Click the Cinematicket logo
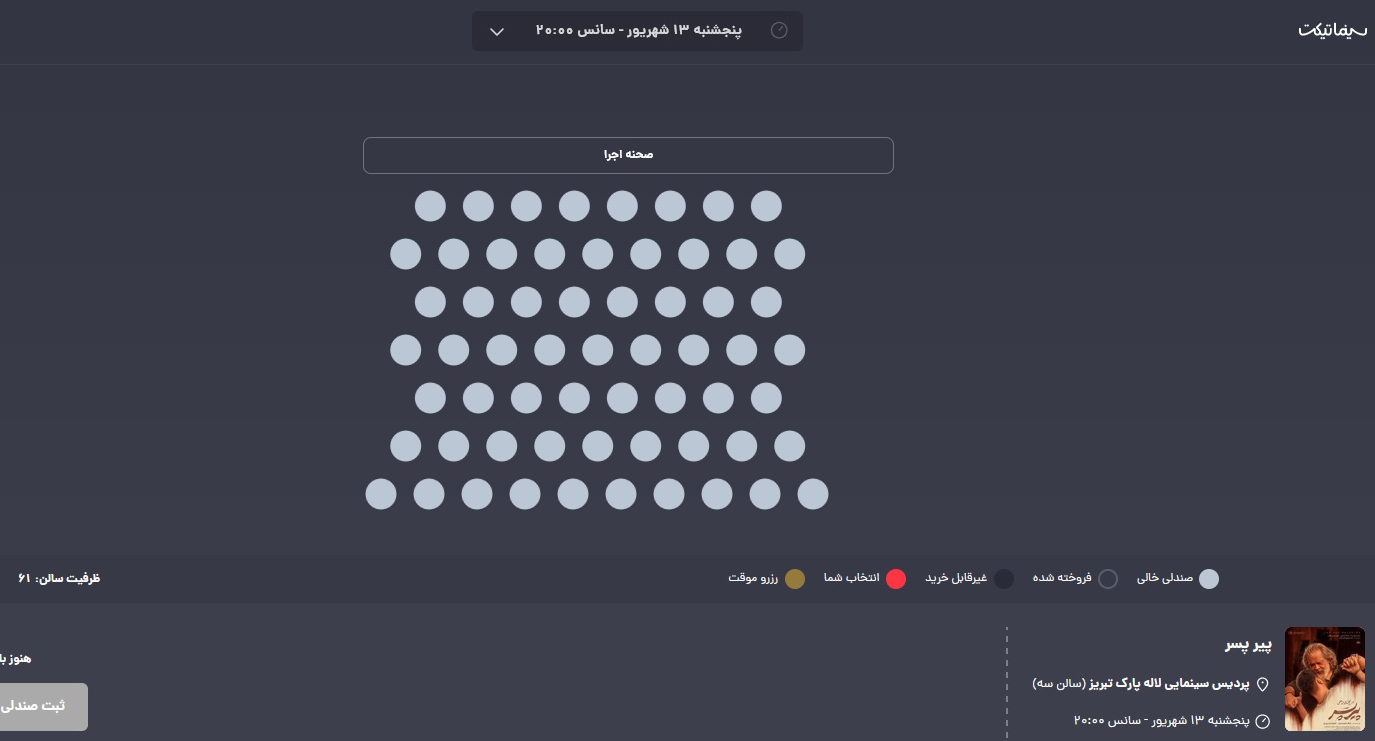 [1331, 30]
